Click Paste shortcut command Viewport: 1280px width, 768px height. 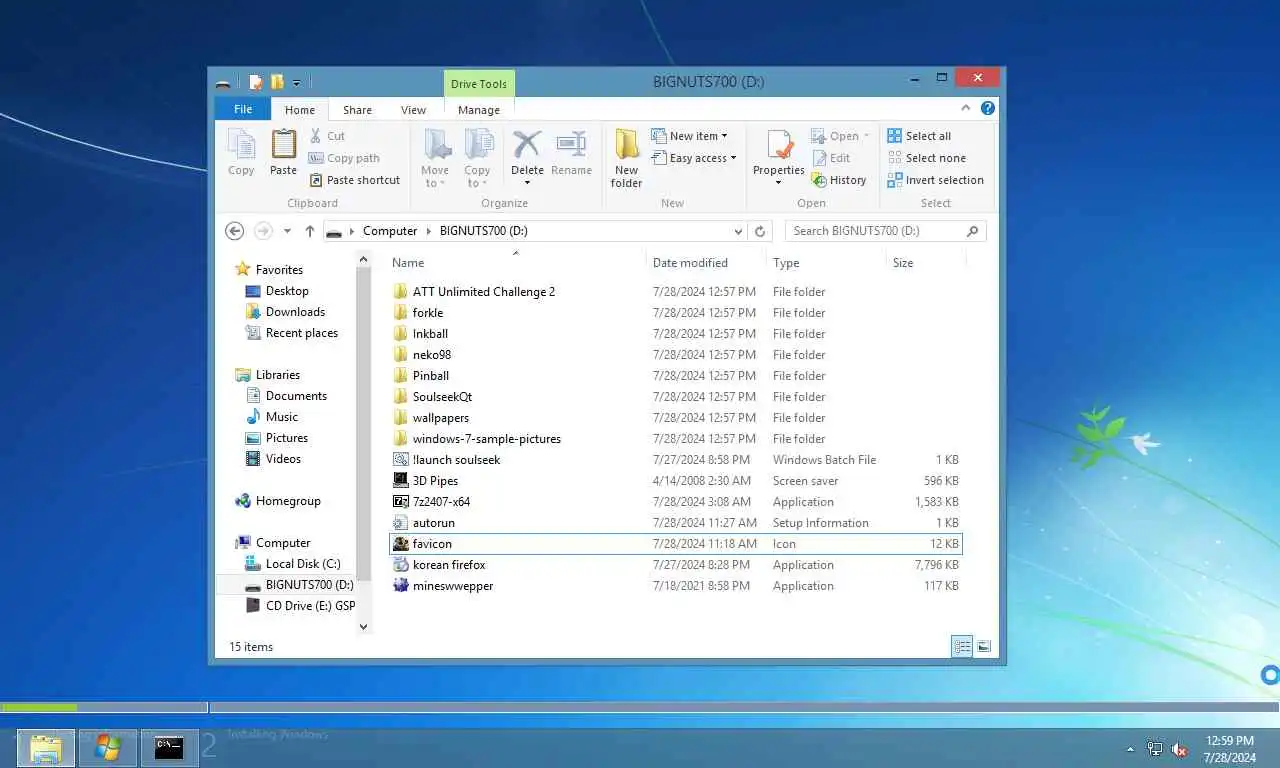coord(355,180)
